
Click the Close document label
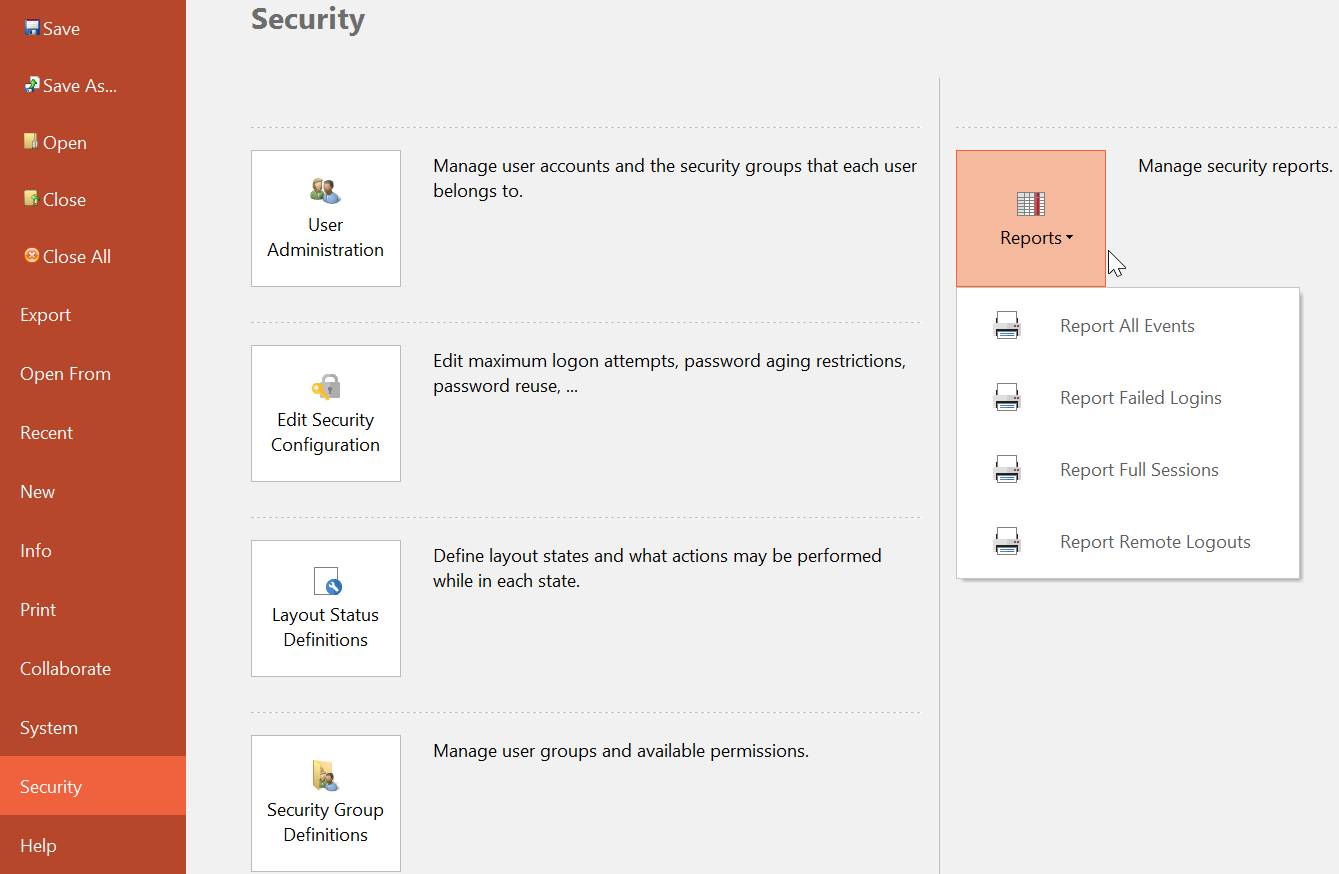pos(64,200)
